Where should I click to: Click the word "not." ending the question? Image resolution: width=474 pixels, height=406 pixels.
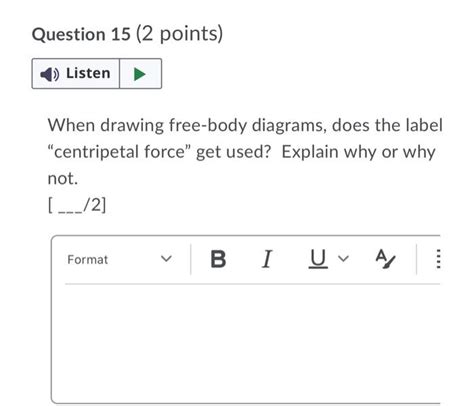[x=63, y=178]
